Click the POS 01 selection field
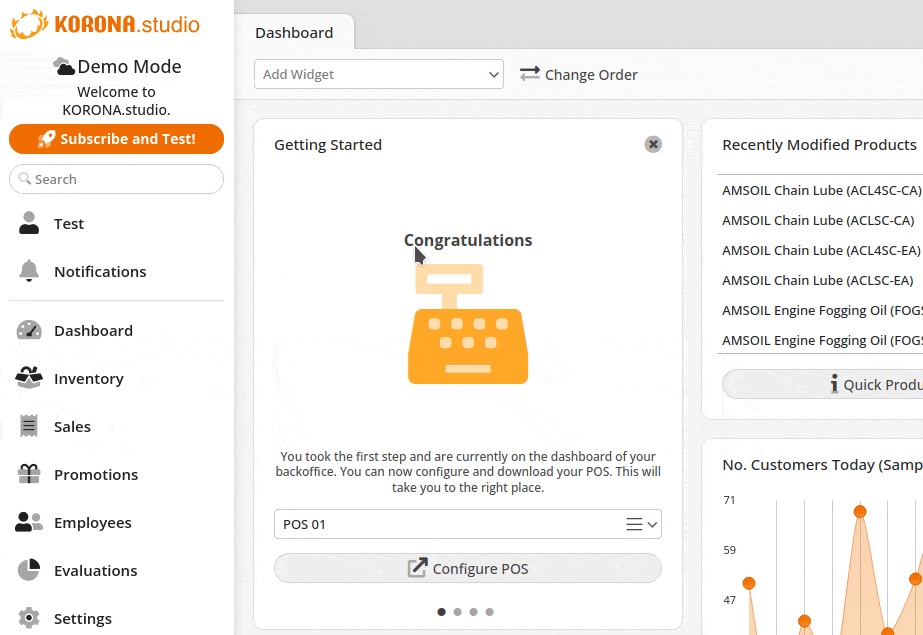The width and height of the screenshot is (923, 635). tap(468, 524)
